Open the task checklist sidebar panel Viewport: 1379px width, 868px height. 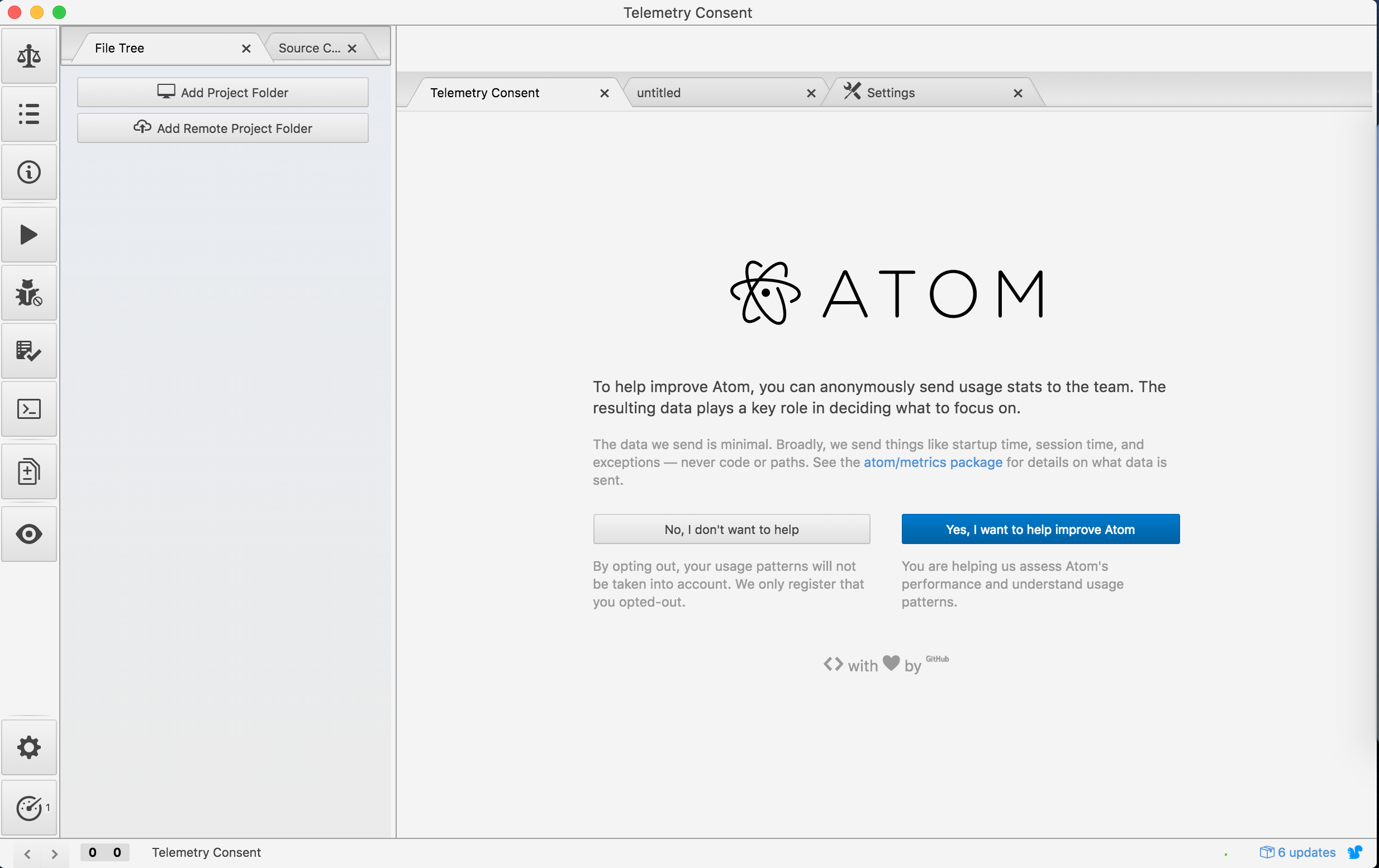pyautogui.click(x=28, y=351)
